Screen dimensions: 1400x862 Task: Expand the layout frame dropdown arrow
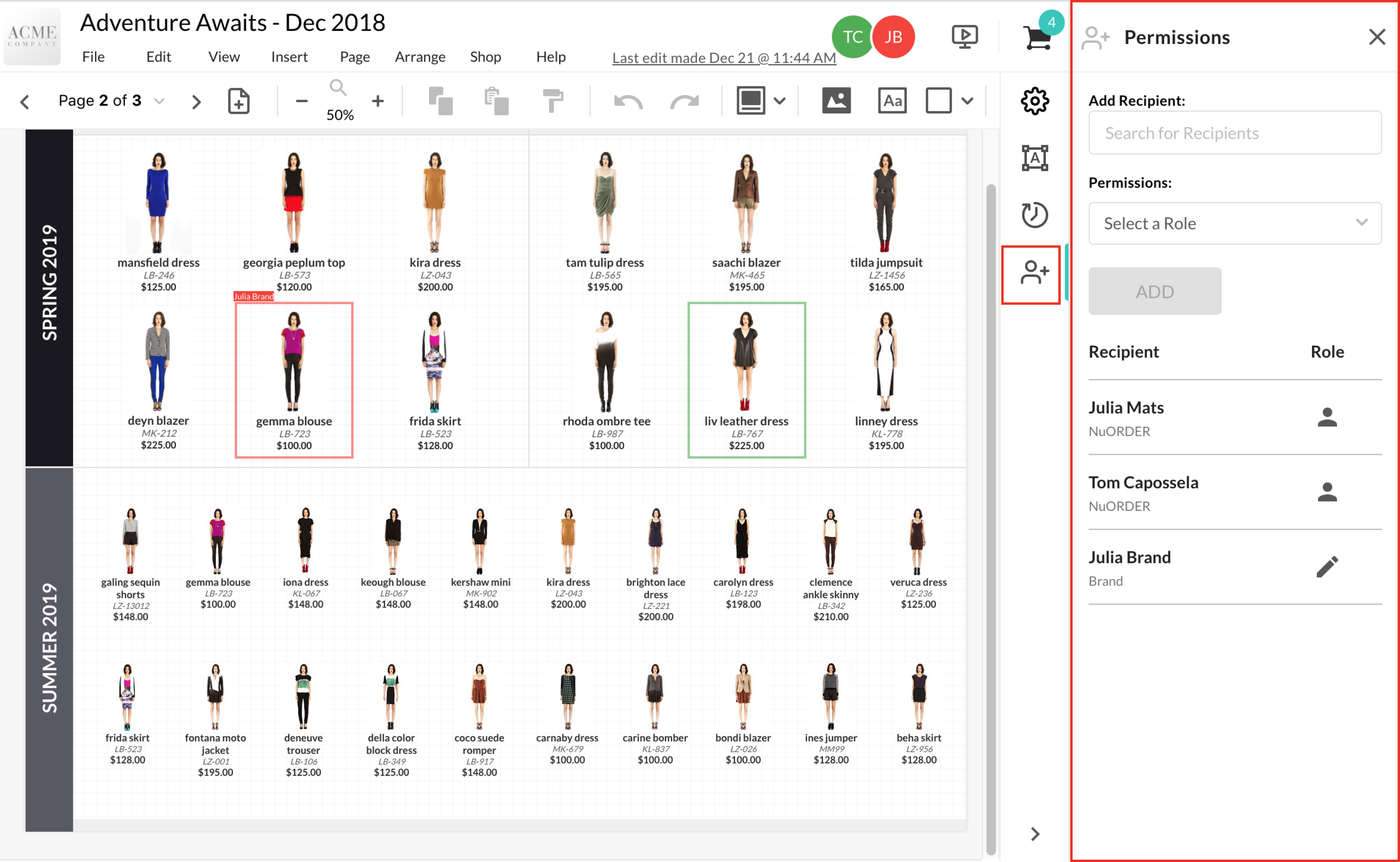(x=780, y=102)
